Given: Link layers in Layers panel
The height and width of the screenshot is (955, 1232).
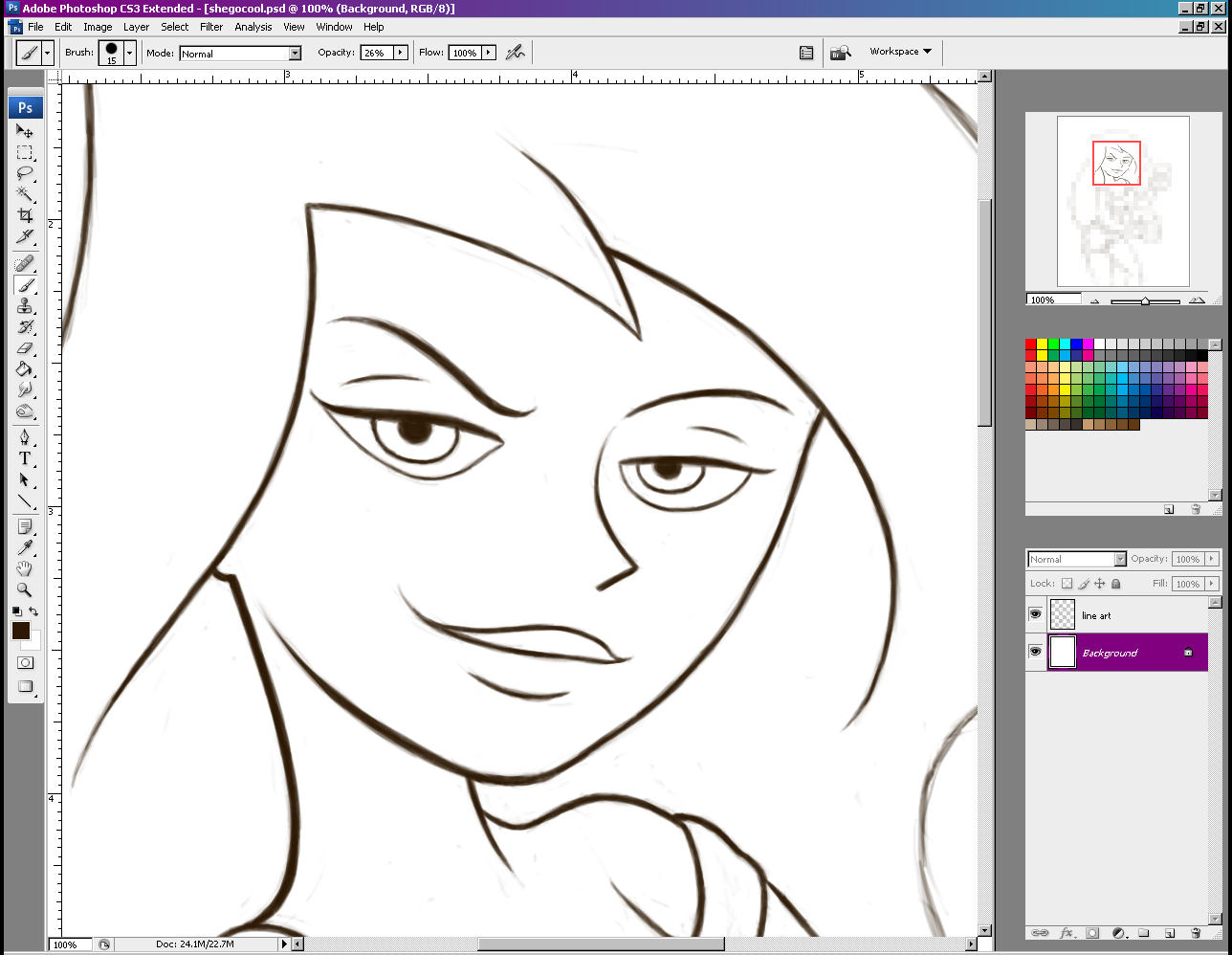Looking at the screenshot, I should tap(1040, 933).
